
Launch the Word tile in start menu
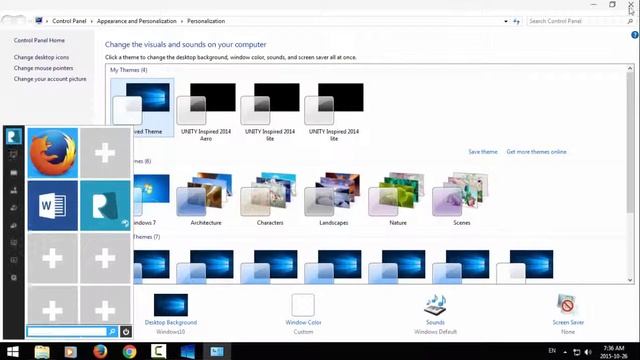tap(53, 206)
